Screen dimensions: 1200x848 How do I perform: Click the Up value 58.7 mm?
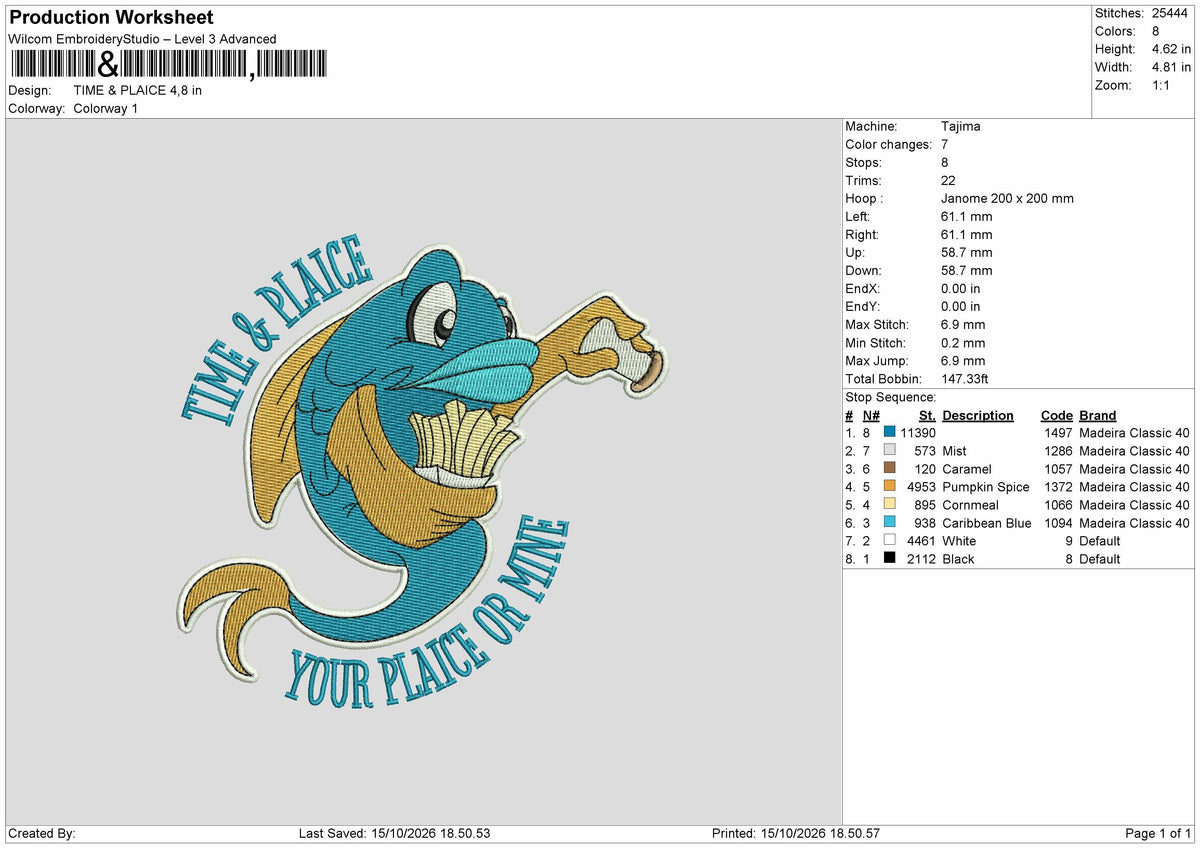tap(967, 252)
